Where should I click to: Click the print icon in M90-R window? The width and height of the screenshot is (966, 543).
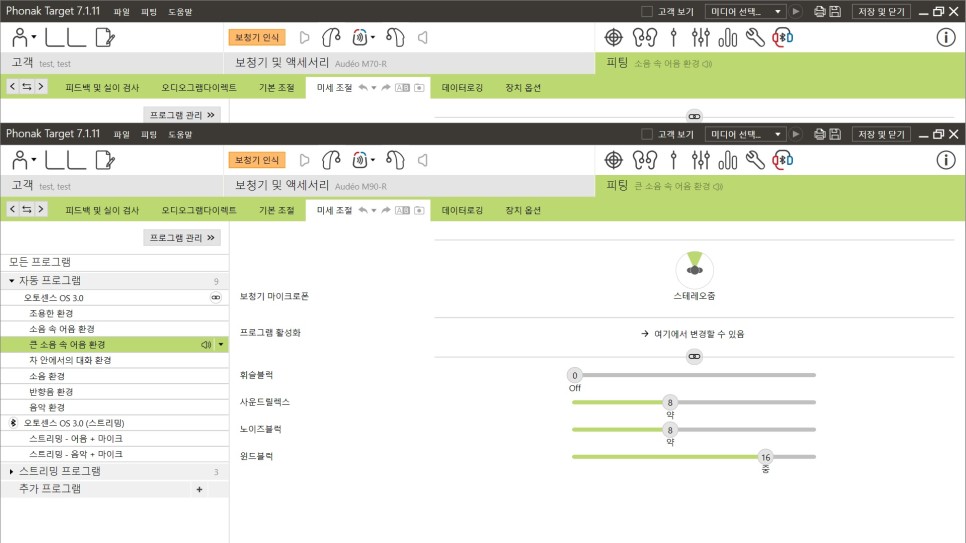[x=819, y=134]
